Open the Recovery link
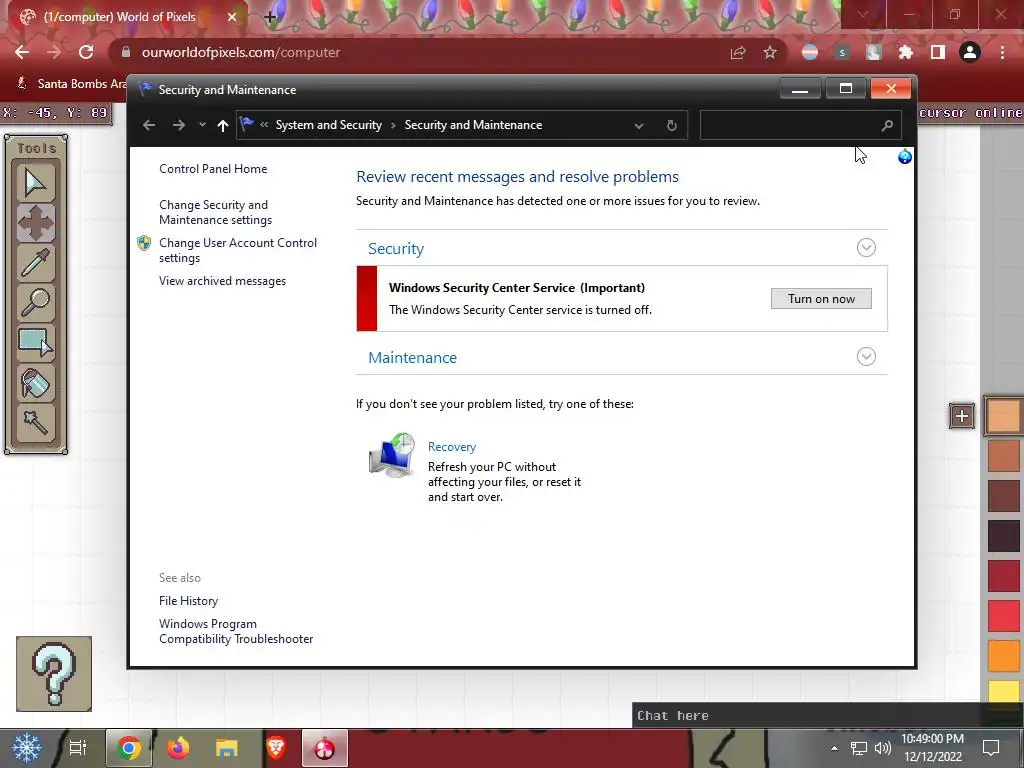Image resolution: width=1024 pixels, height=768 pixels. 452,447
